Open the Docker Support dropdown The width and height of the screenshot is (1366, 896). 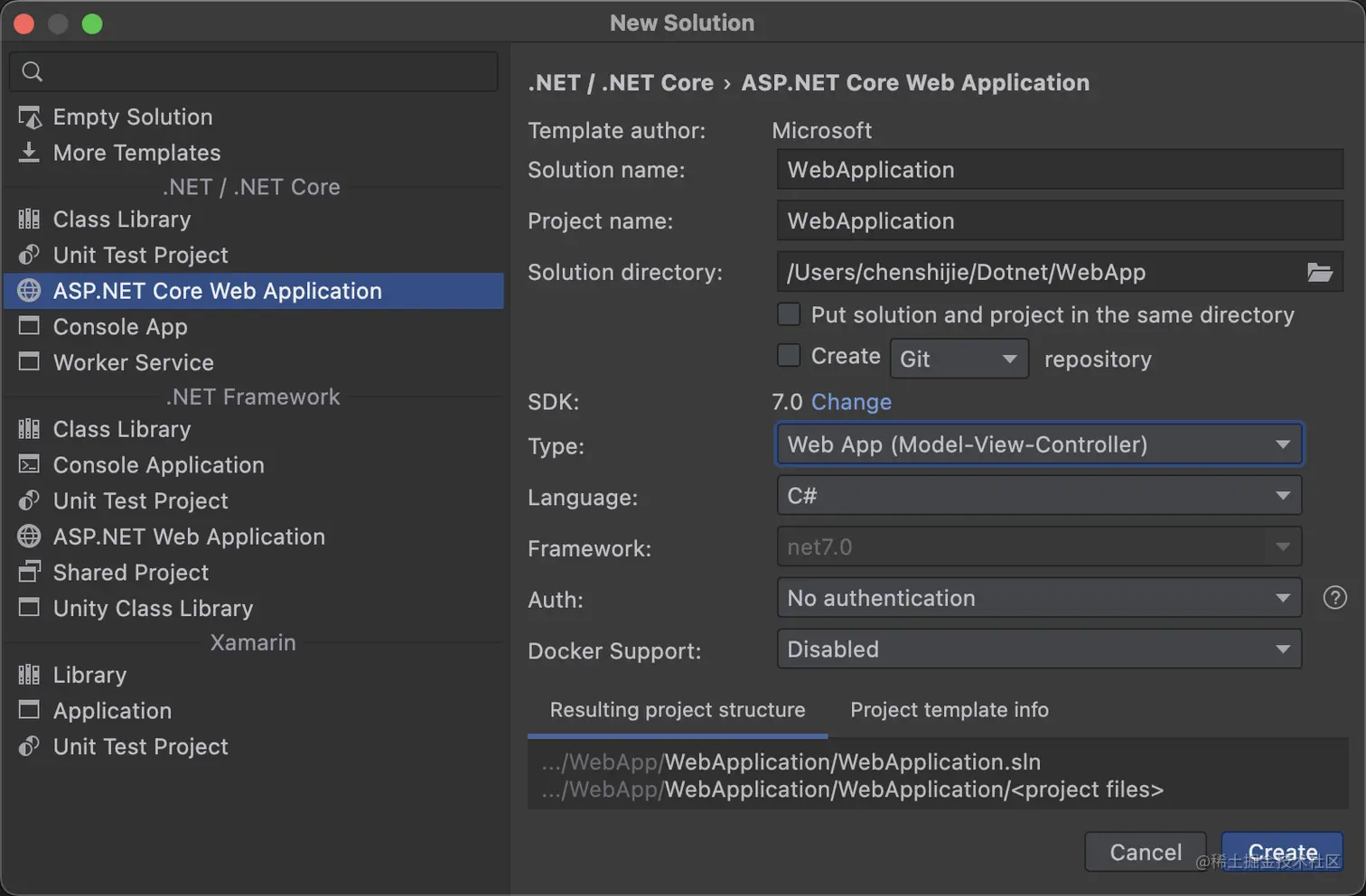click(x=1039, y=649)
